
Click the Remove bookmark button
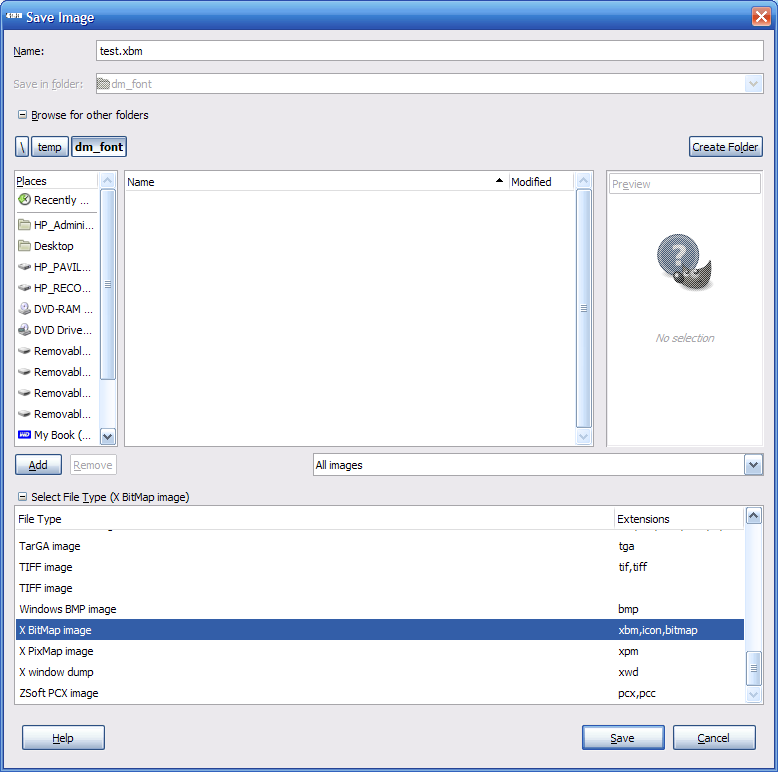93,465
